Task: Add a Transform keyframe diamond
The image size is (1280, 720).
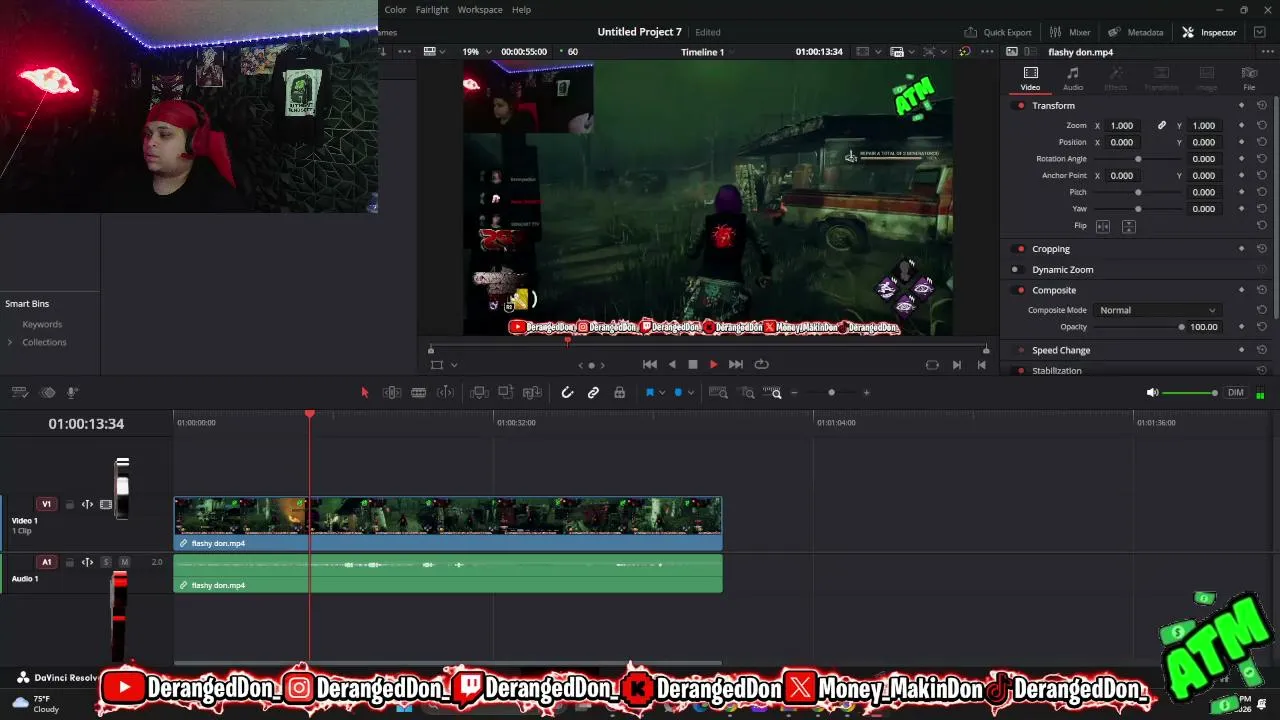Action: click(x=1242, y=105)
